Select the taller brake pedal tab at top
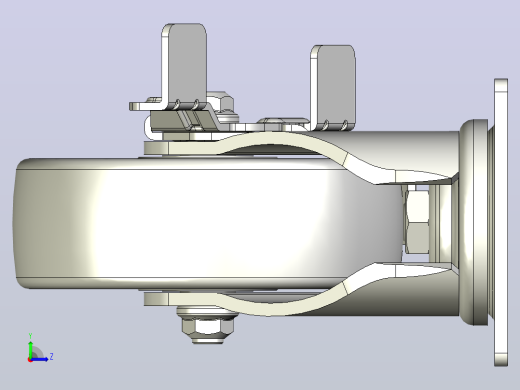520x390 pixels. (184, 66)
